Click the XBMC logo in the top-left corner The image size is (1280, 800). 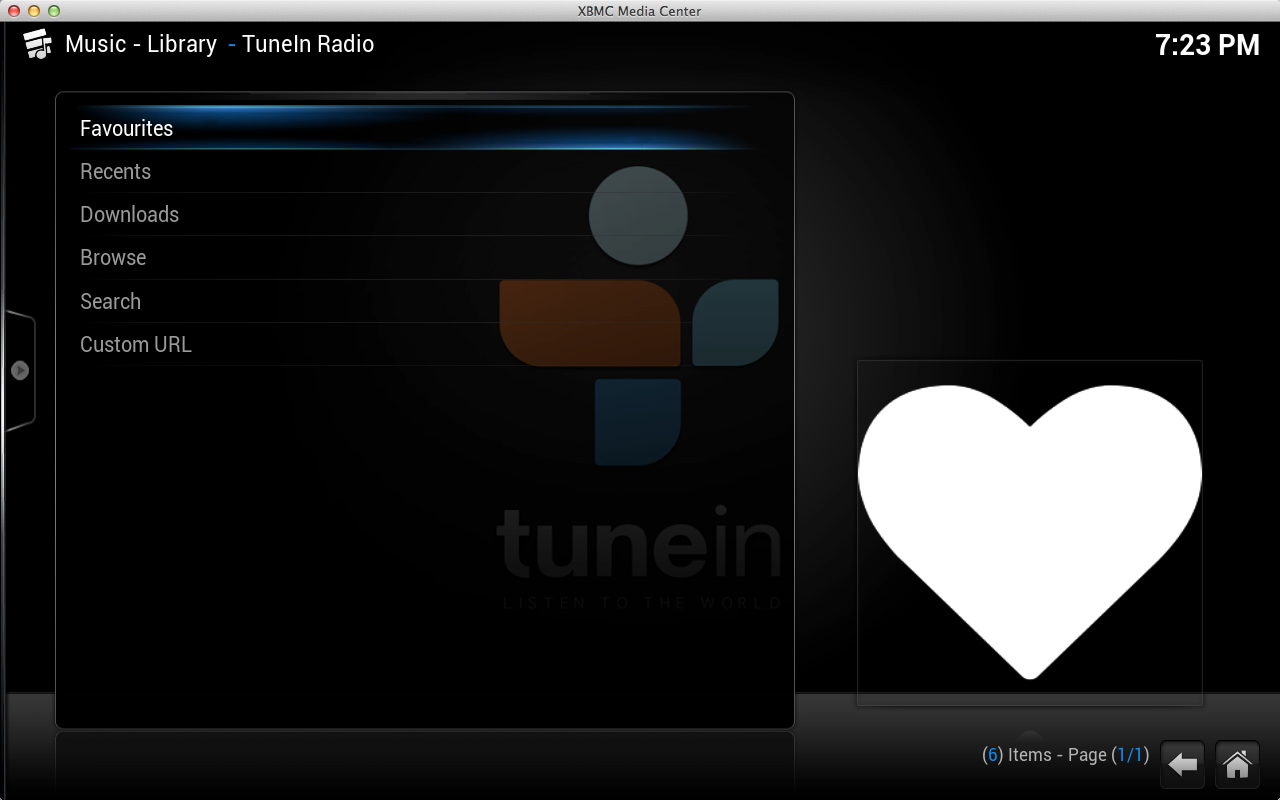[38, 44]
